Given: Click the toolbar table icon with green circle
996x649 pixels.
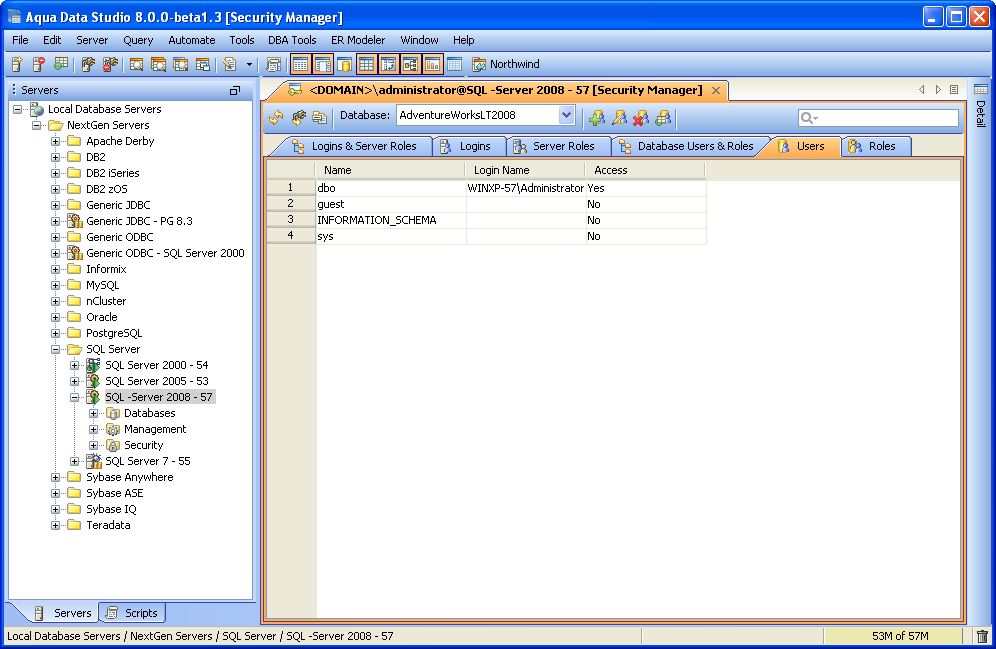Looking at the screenshot, I should point(61,64).
